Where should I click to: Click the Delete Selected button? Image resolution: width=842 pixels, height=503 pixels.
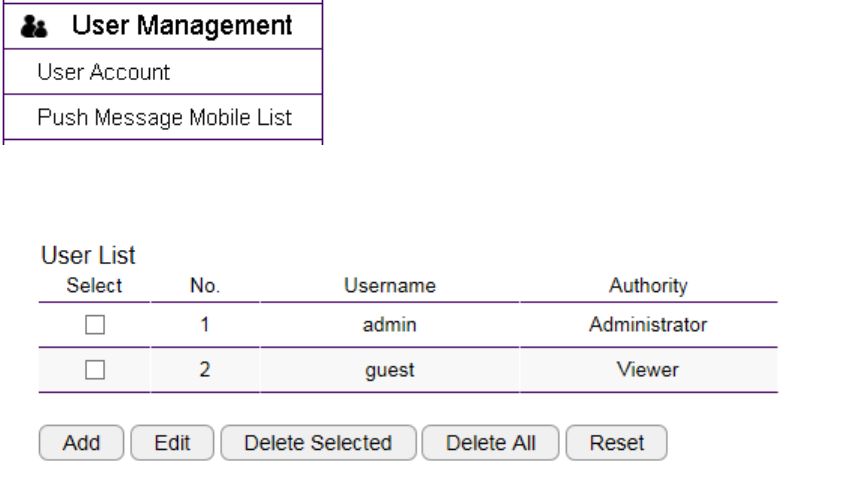[318, 443]
